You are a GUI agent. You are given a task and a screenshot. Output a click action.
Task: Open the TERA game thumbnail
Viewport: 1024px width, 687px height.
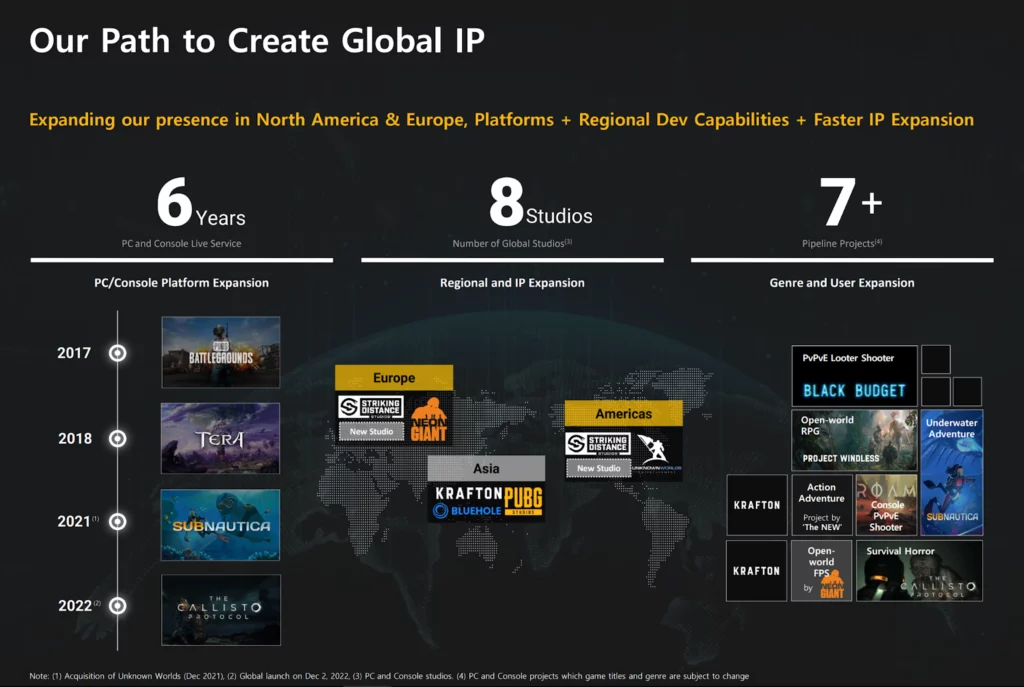(x=221, y=438)
